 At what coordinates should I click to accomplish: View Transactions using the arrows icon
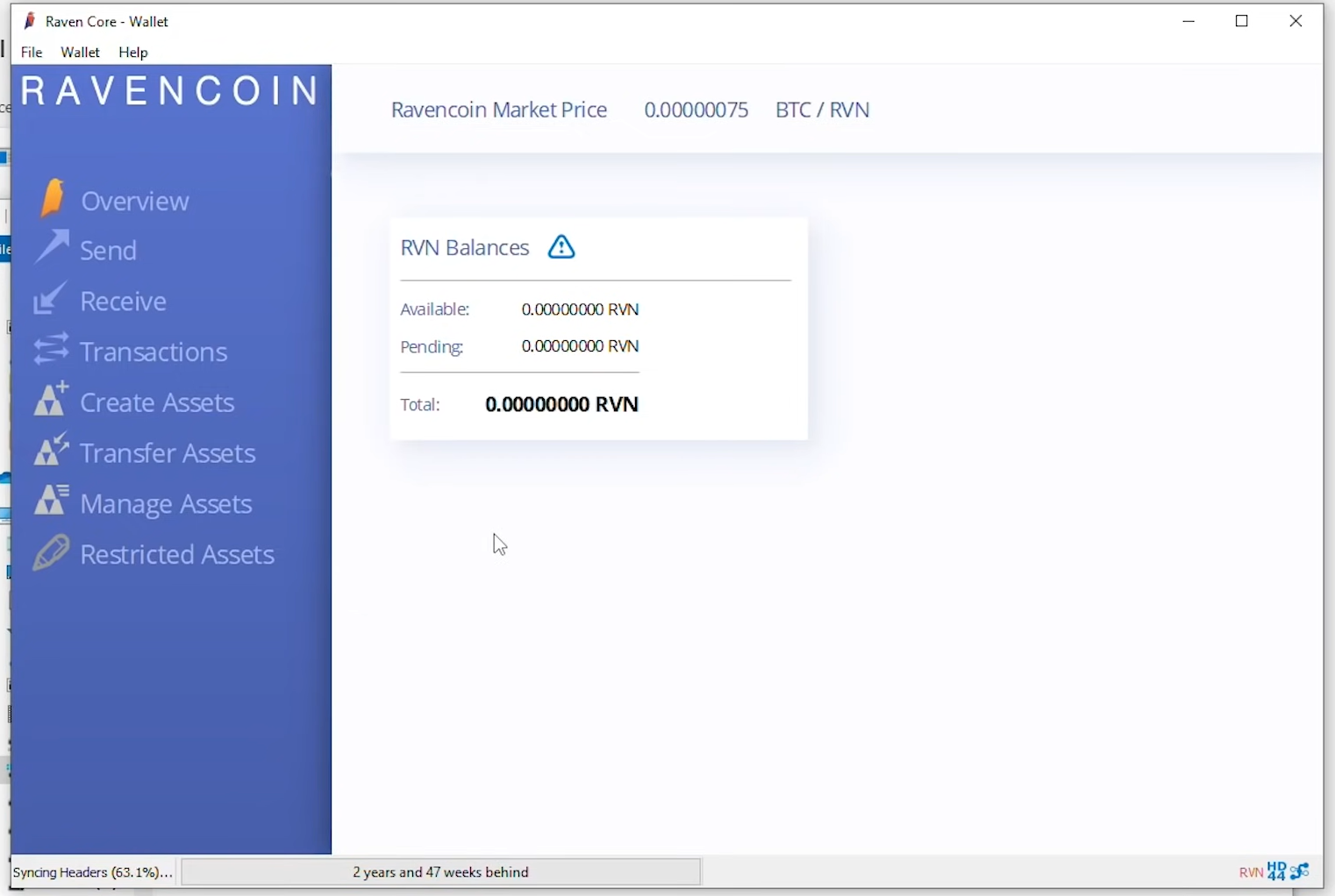(50, 349)
